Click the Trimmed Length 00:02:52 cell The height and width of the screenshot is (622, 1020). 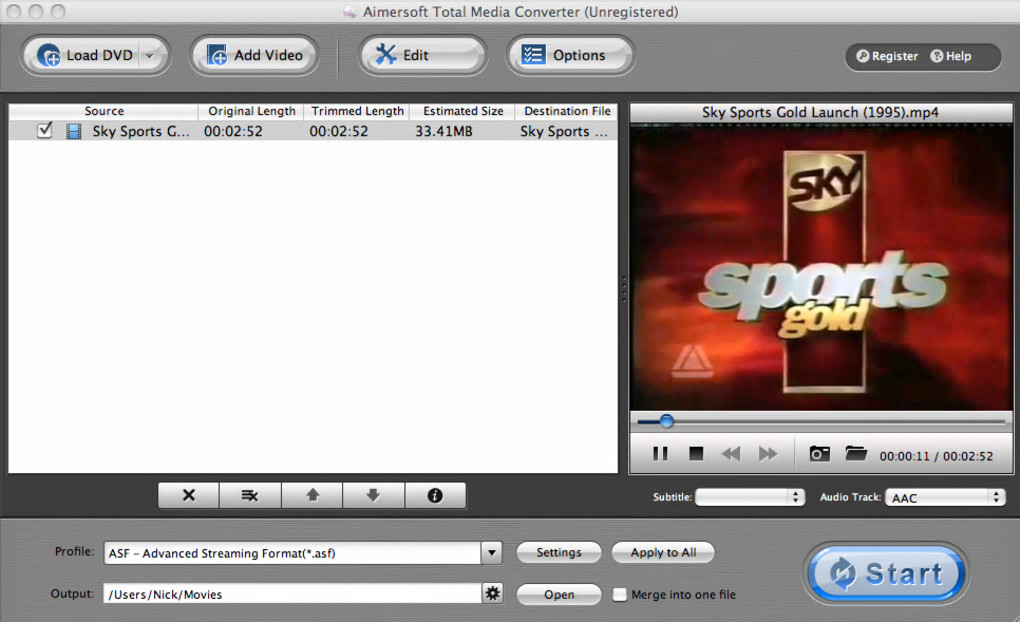pos(338,131)
